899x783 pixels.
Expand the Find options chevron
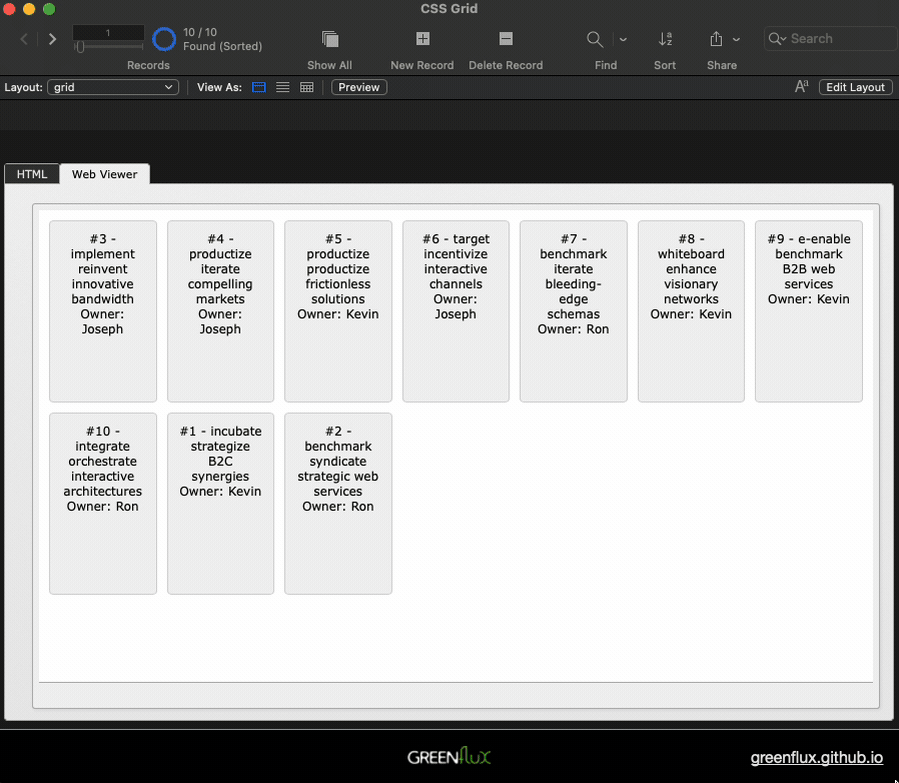pos(623,39)
